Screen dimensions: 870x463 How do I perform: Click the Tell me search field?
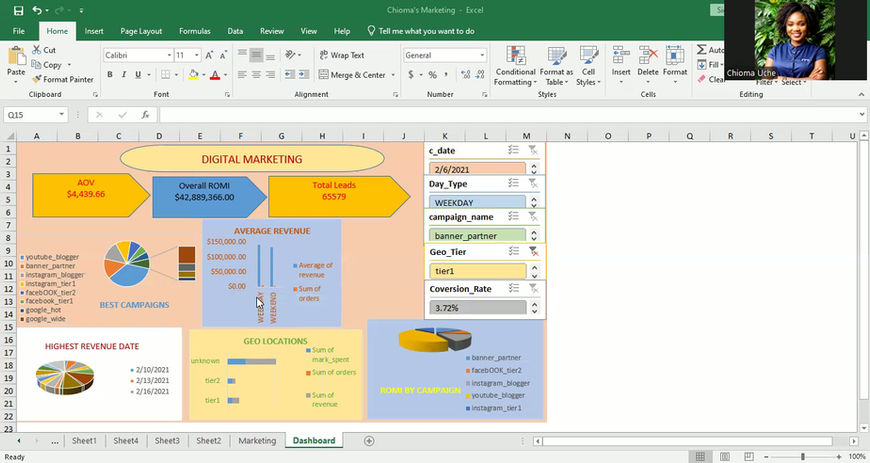(x=426, y=31)
